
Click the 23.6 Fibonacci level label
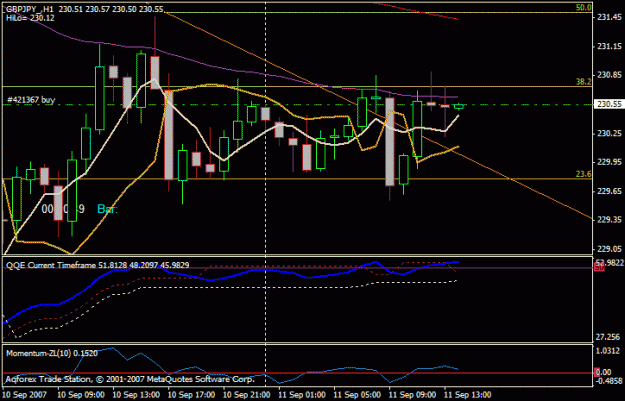pos(584,174)
